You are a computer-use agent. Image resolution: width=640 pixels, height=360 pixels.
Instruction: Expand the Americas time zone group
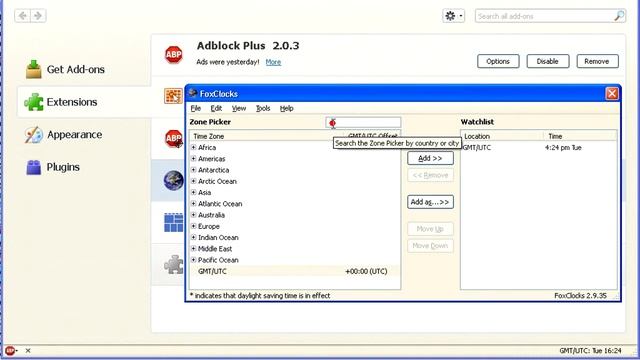pyautogui.click(x=194, y=158)
